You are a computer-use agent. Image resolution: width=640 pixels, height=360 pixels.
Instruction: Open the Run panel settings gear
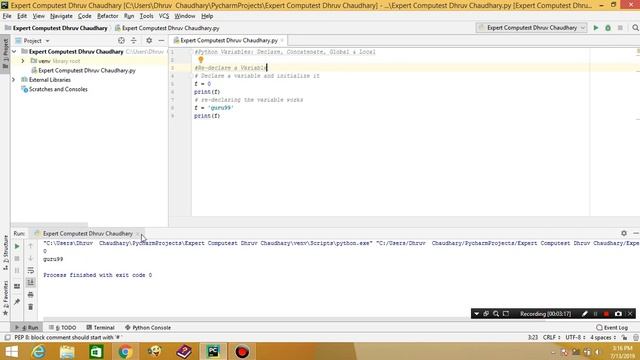(624, 233)
